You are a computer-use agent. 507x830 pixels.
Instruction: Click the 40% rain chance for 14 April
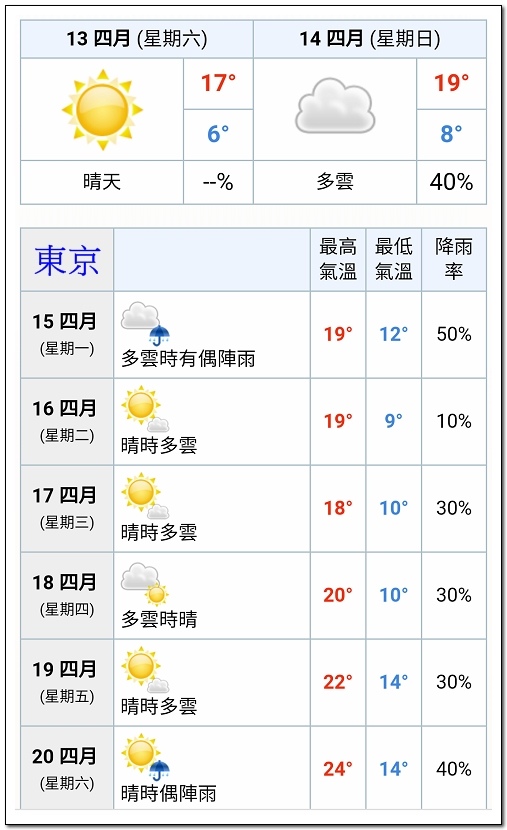coord(451,182)
